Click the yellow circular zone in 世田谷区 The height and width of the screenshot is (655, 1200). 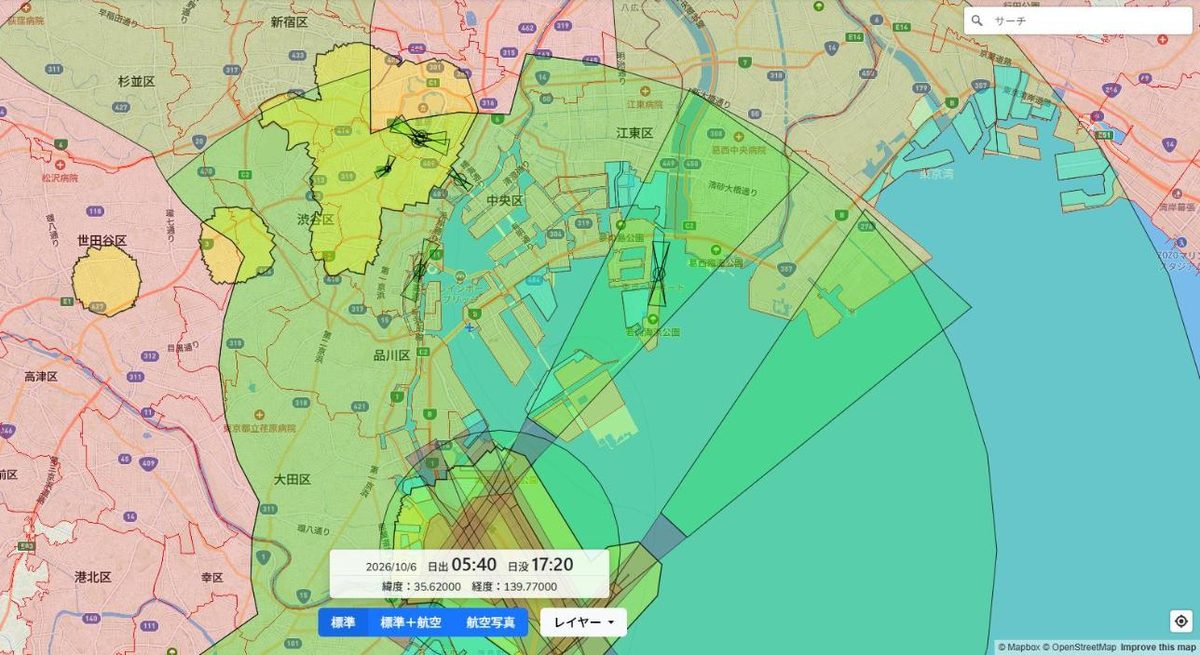(x=107, y=281)
